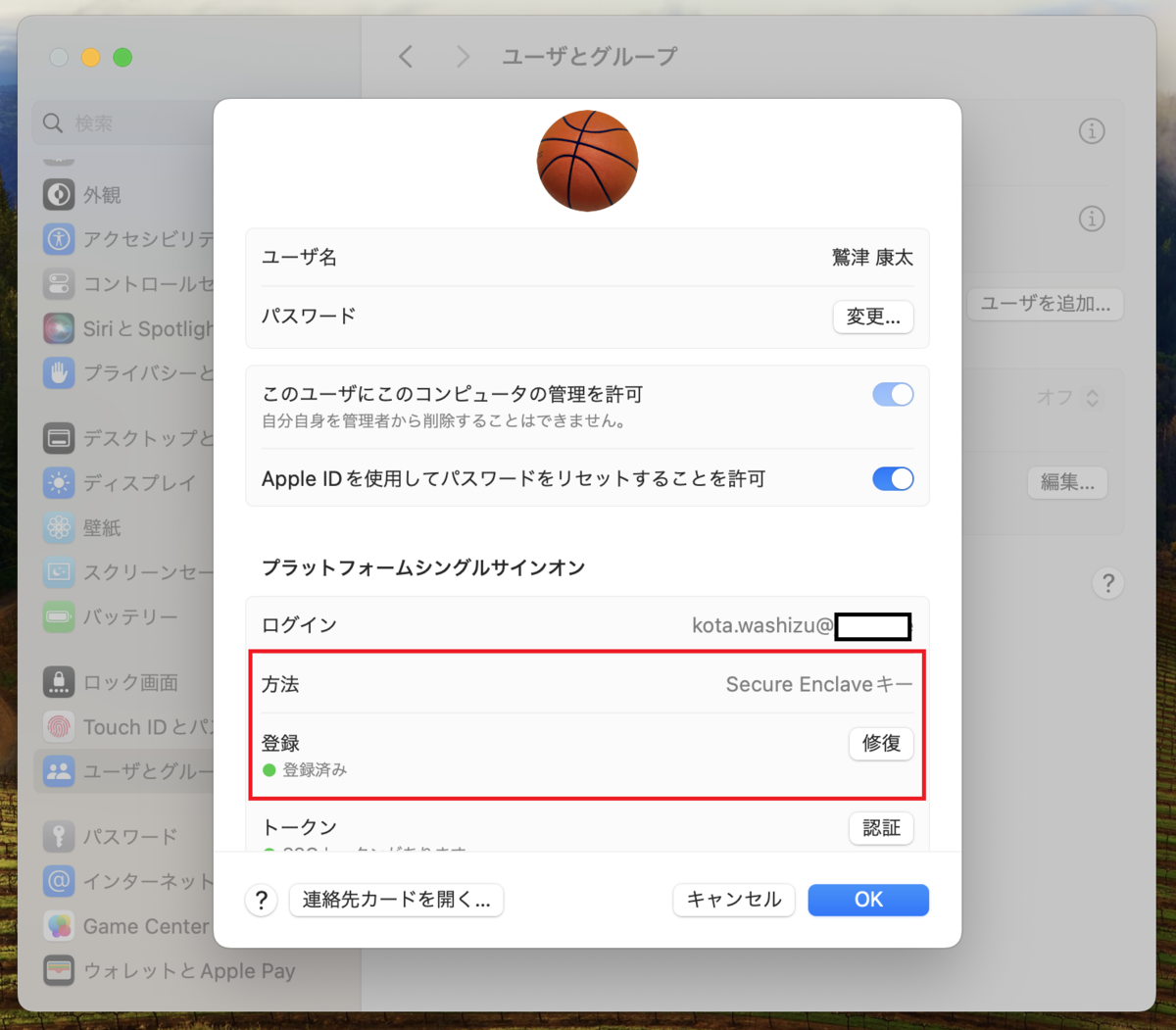Open ウォレットと Apple Pay icon
Screen dimensions: 1176x1030
pos(59,971)
